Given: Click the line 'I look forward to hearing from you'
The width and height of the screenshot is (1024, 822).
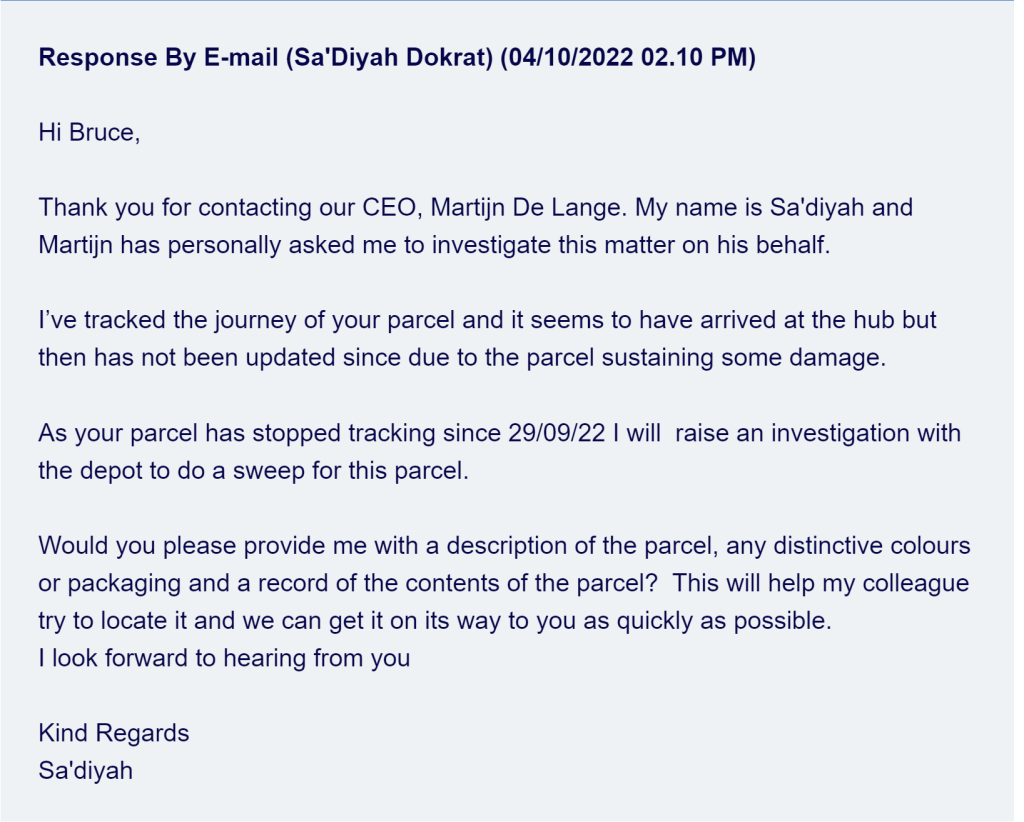Looking at the screenshot, I should pos(224,658).
